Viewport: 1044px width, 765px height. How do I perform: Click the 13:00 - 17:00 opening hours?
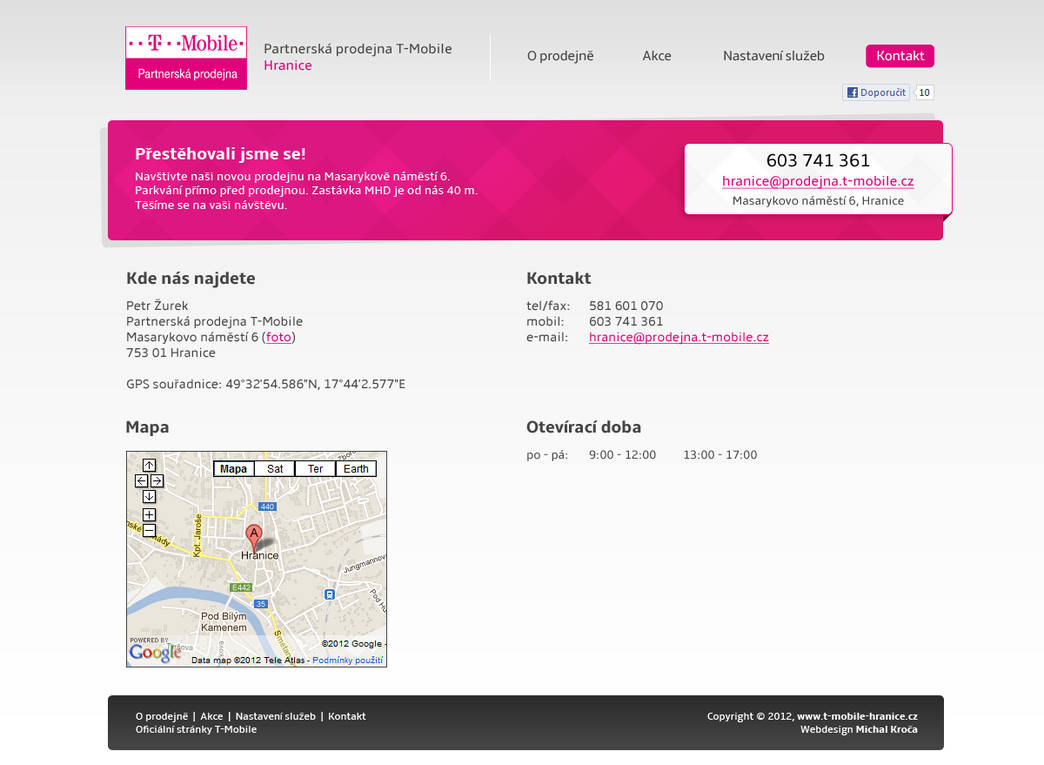(x=720, y=455)
